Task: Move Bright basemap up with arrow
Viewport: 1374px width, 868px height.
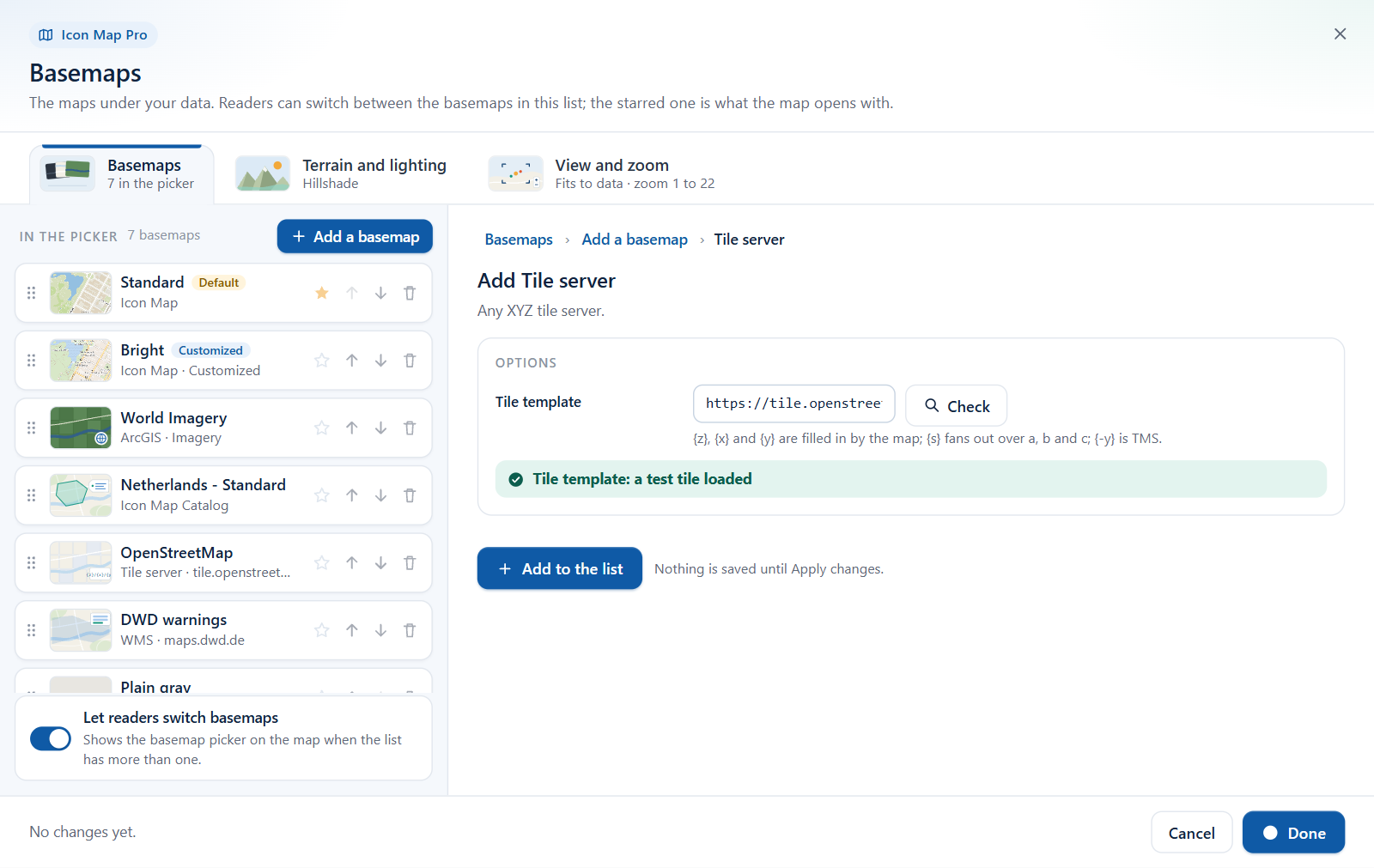Action: (x=352, y=361)
